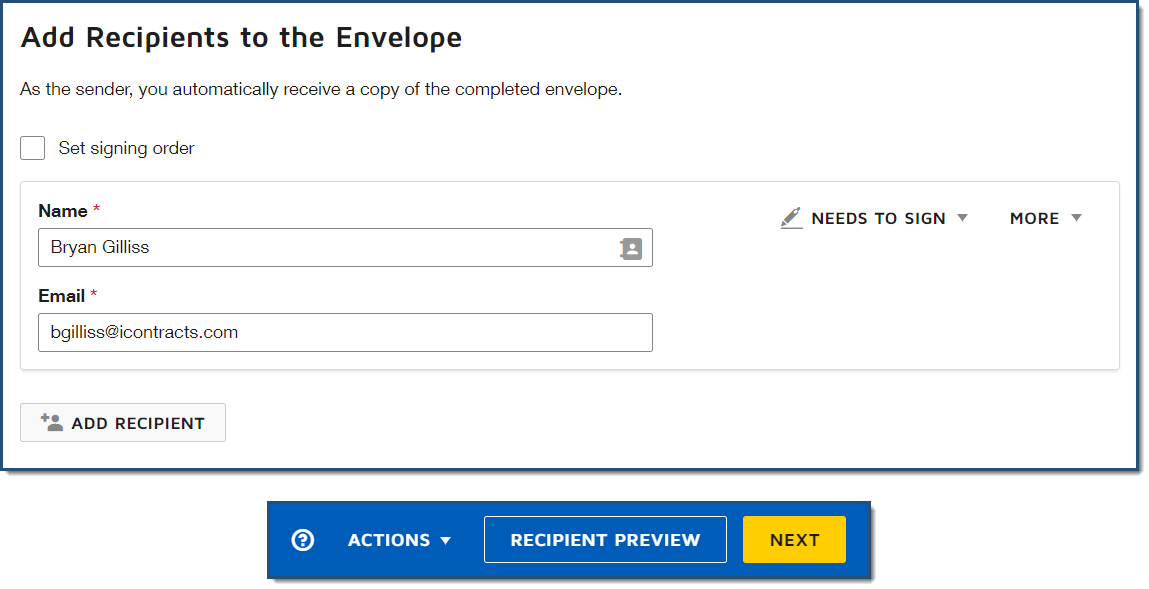Focus the Name field containing Bryan Gilliss
Screen dimensions: 1149x589
tap(345, 248)
